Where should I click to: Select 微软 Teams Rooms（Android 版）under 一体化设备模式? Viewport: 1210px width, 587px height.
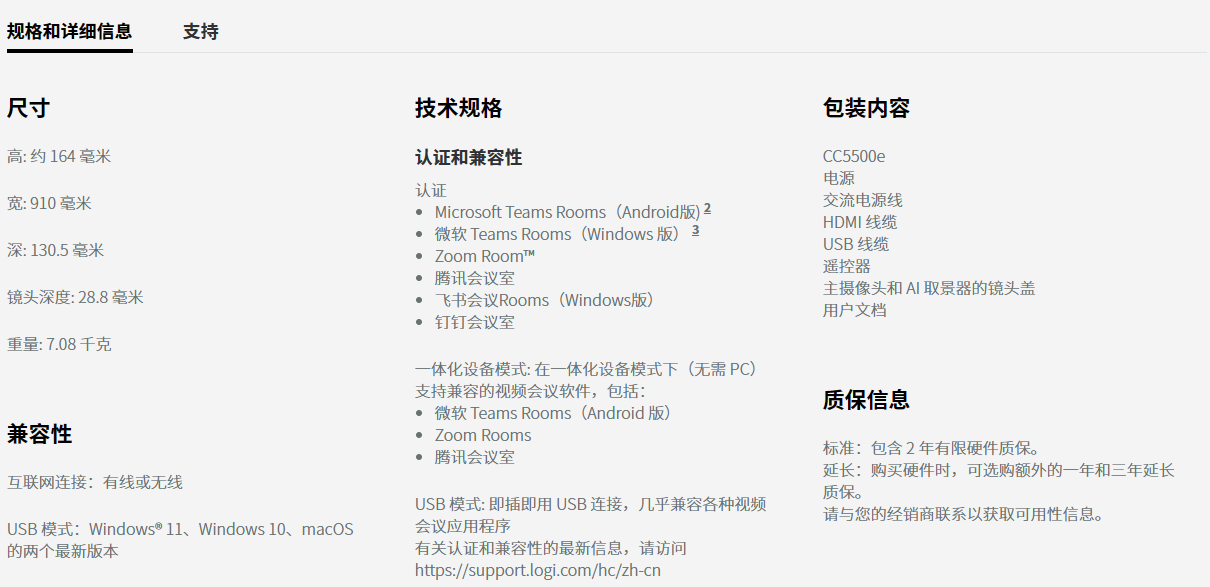pyautogui.click(x=554, y=413)
